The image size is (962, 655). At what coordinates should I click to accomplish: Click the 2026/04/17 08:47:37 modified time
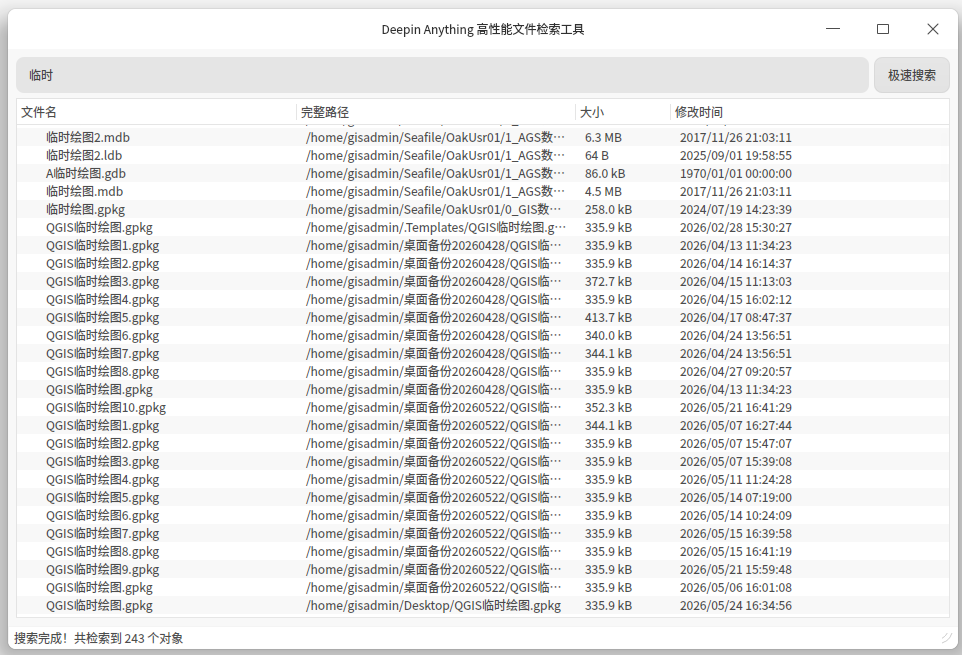(x=736, y=318)
